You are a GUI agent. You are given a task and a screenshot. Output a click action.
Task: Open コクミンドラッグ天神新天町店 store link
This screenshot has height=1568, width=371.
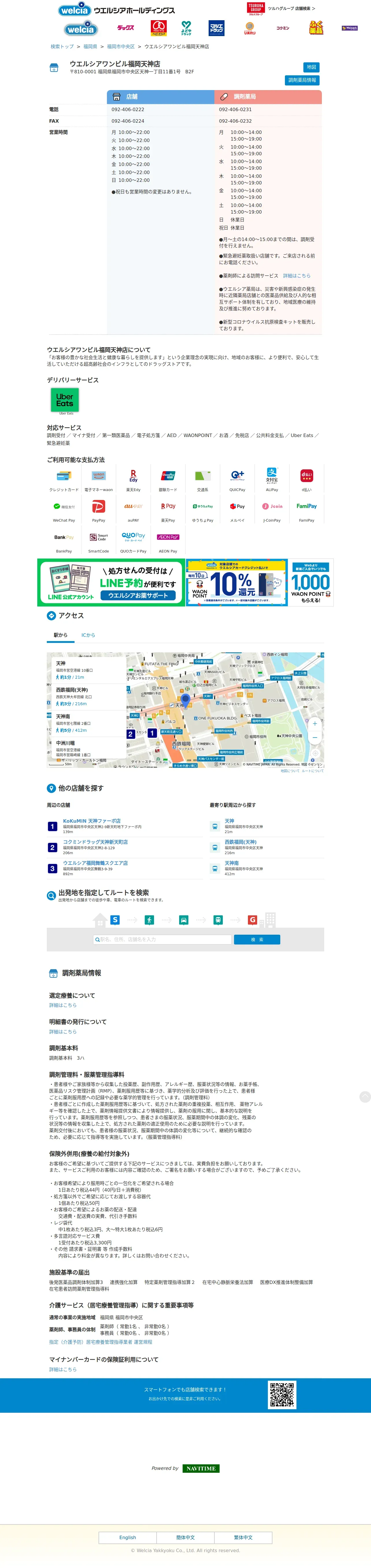click(95, 842)
